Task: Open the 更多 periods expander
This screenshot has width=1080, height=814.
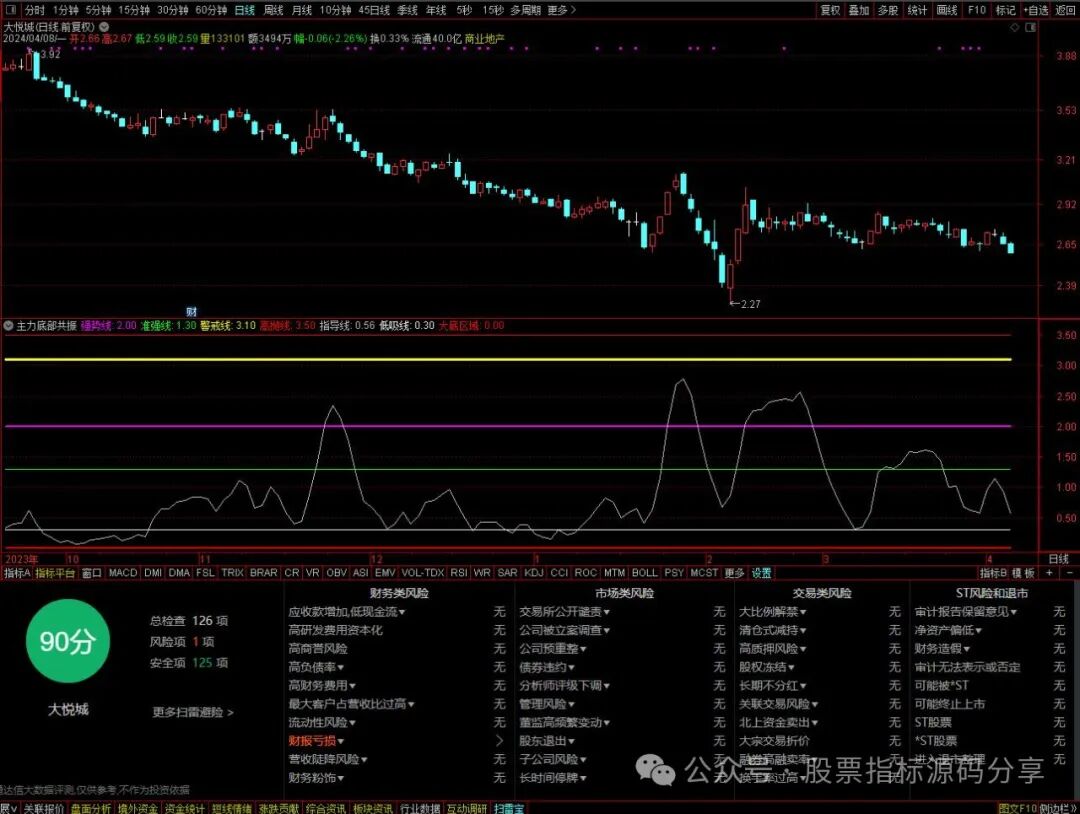Action: coord(561,10)
